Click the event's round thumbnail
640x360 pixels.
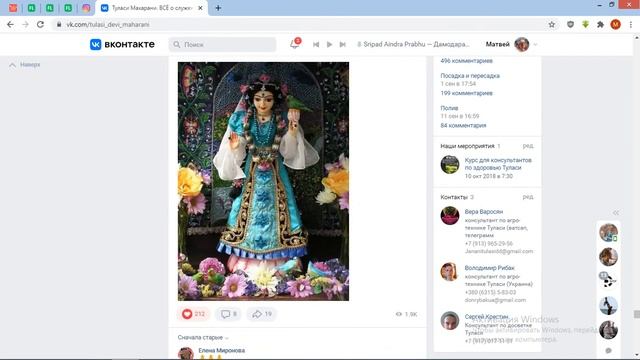pyautogui.click(x=450, y=164)
